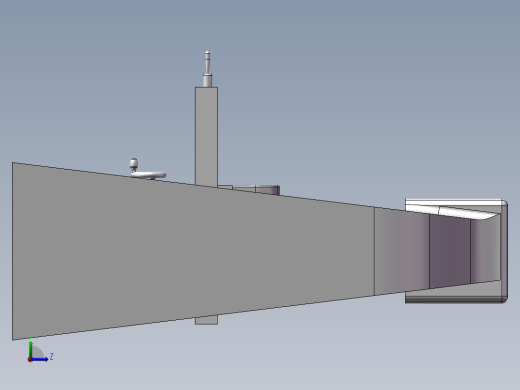Select the small cylinder right of column base

coord(267,190)
